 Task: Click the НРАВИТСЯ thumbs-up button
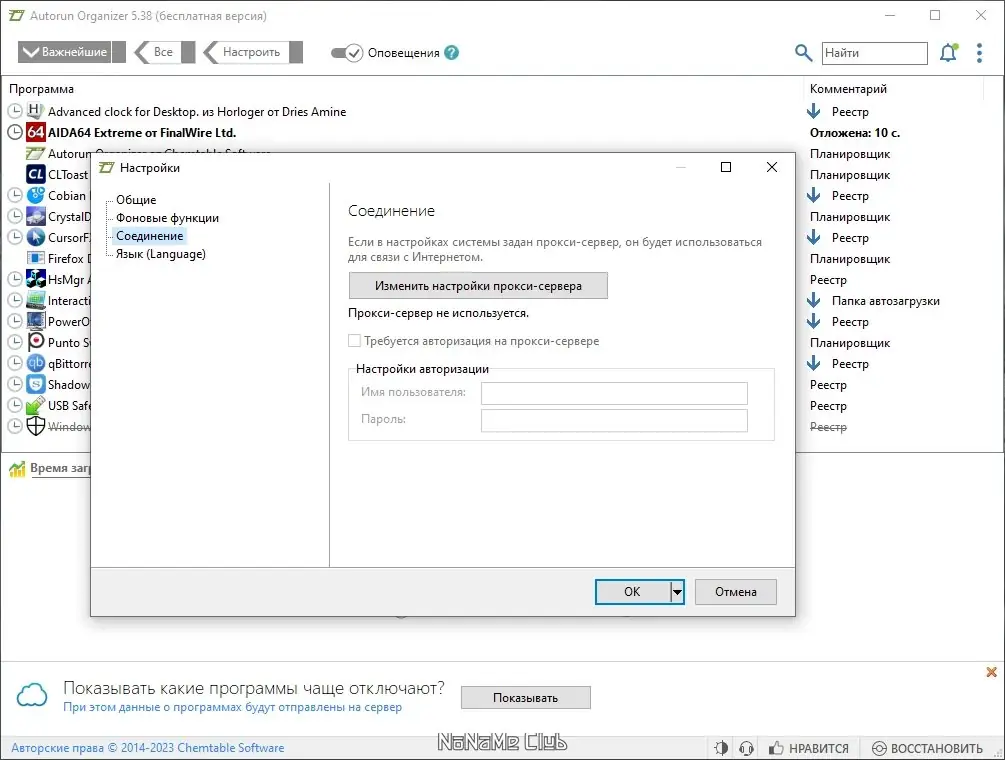808,748
